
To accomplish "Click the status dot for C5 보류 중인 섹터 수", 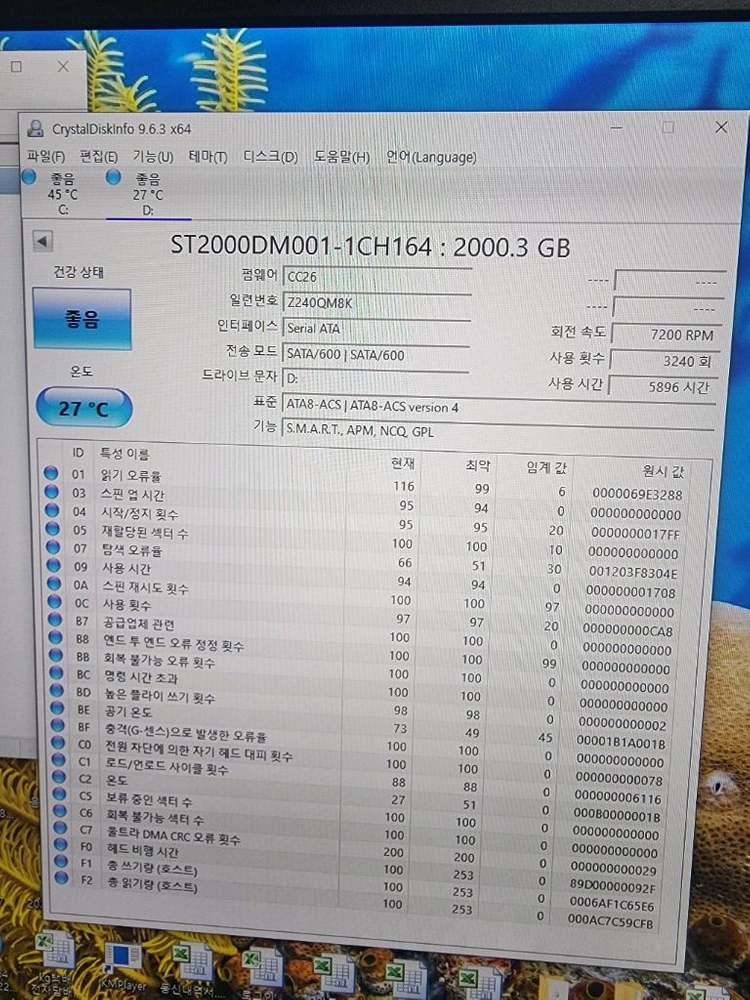I will (x=60, y=794).
